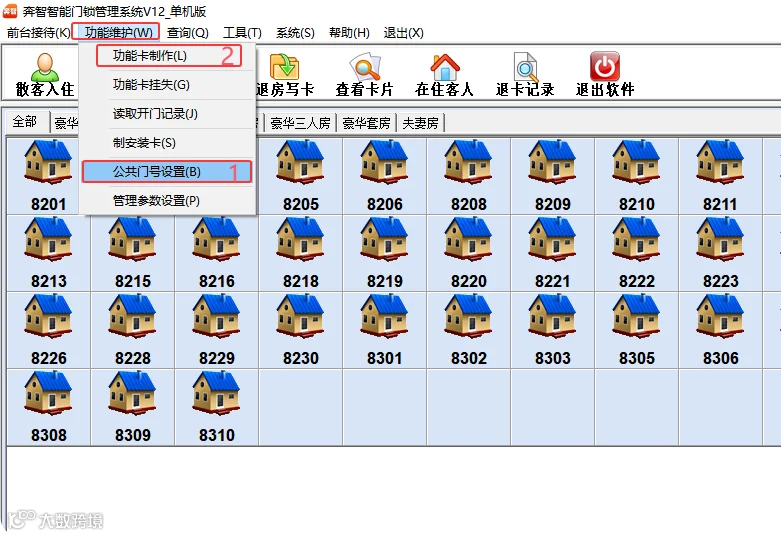The image size is (781, 536).
Task: Select room 8216 house icon
Action: 217,239
